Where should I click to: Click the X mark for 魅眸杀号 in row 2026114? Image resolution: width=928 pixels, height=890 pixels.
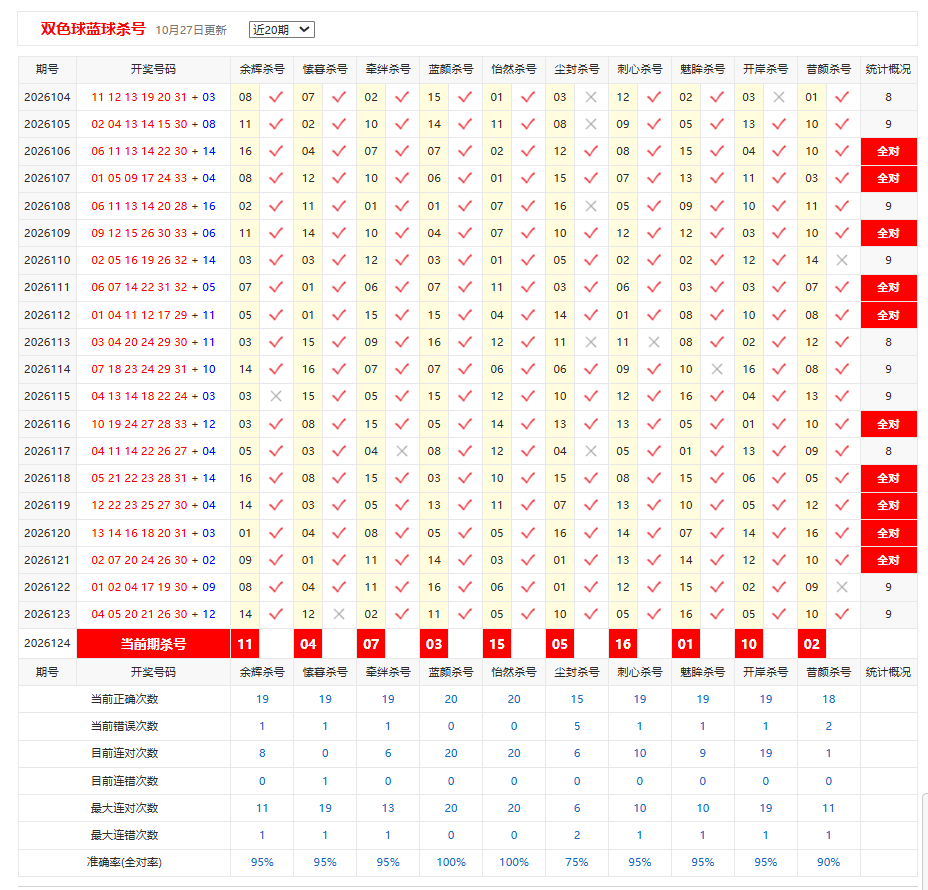point(716,369)
